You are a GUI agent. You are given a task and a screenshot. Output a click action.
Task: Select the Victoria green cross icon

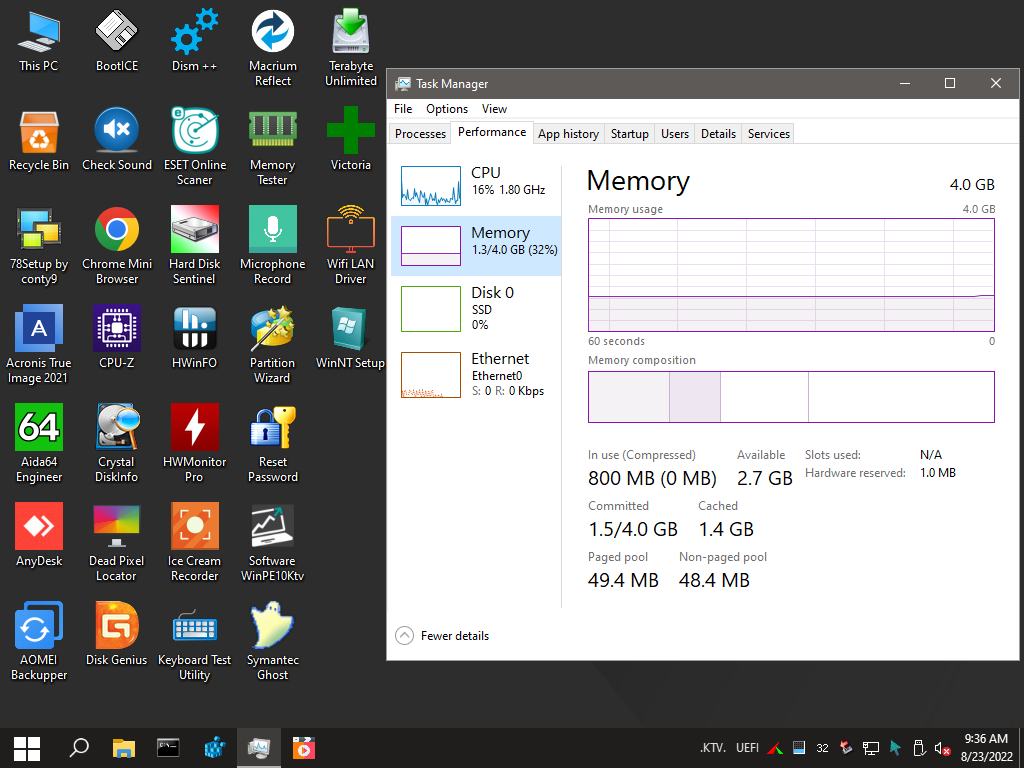(350, 131)
